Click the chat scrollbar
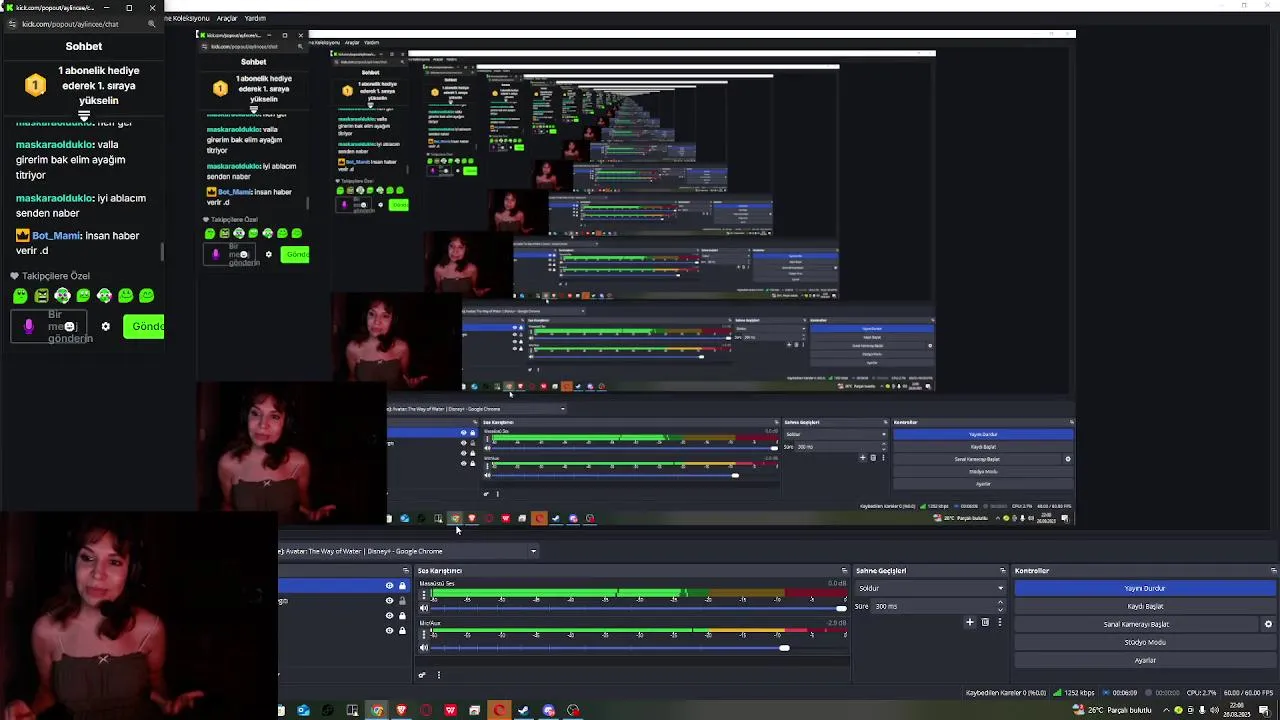Image resolution: width=1280 pixels, height=720 pixels. (x=161, y=250)
